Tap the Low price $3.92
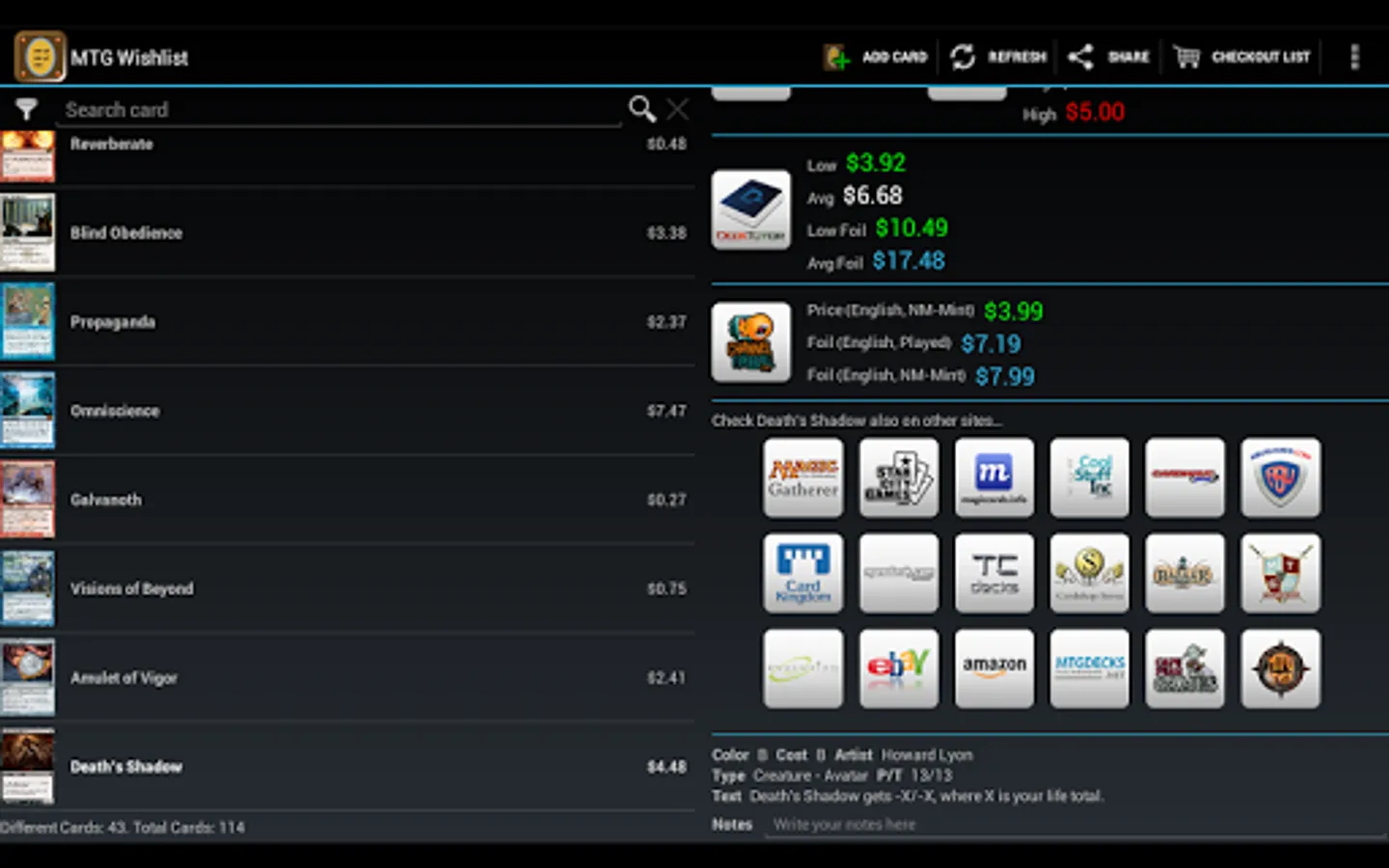This screenshot has height=868, width=1389. 876,163
